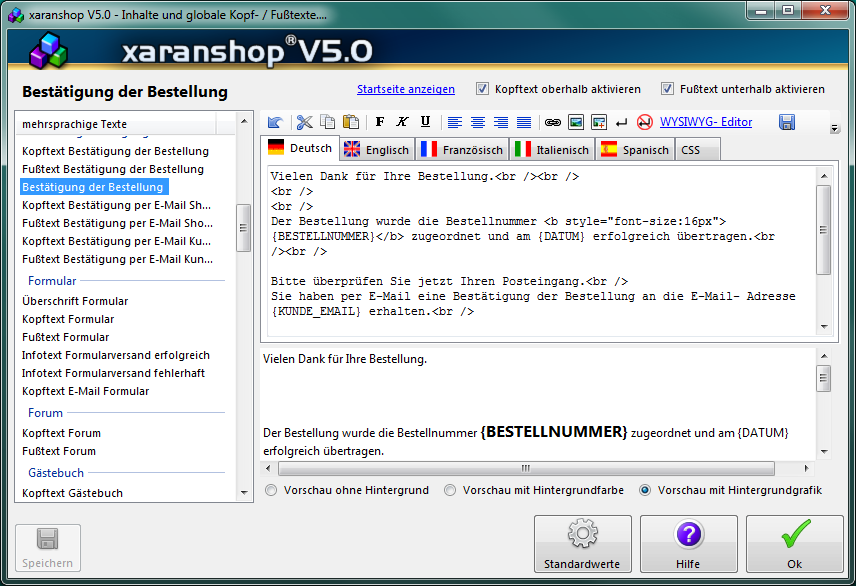This screenshot has height=586, width=856.
Task: Click HTML editor vertical scrollbar thumb
Action: click(823, 230)
